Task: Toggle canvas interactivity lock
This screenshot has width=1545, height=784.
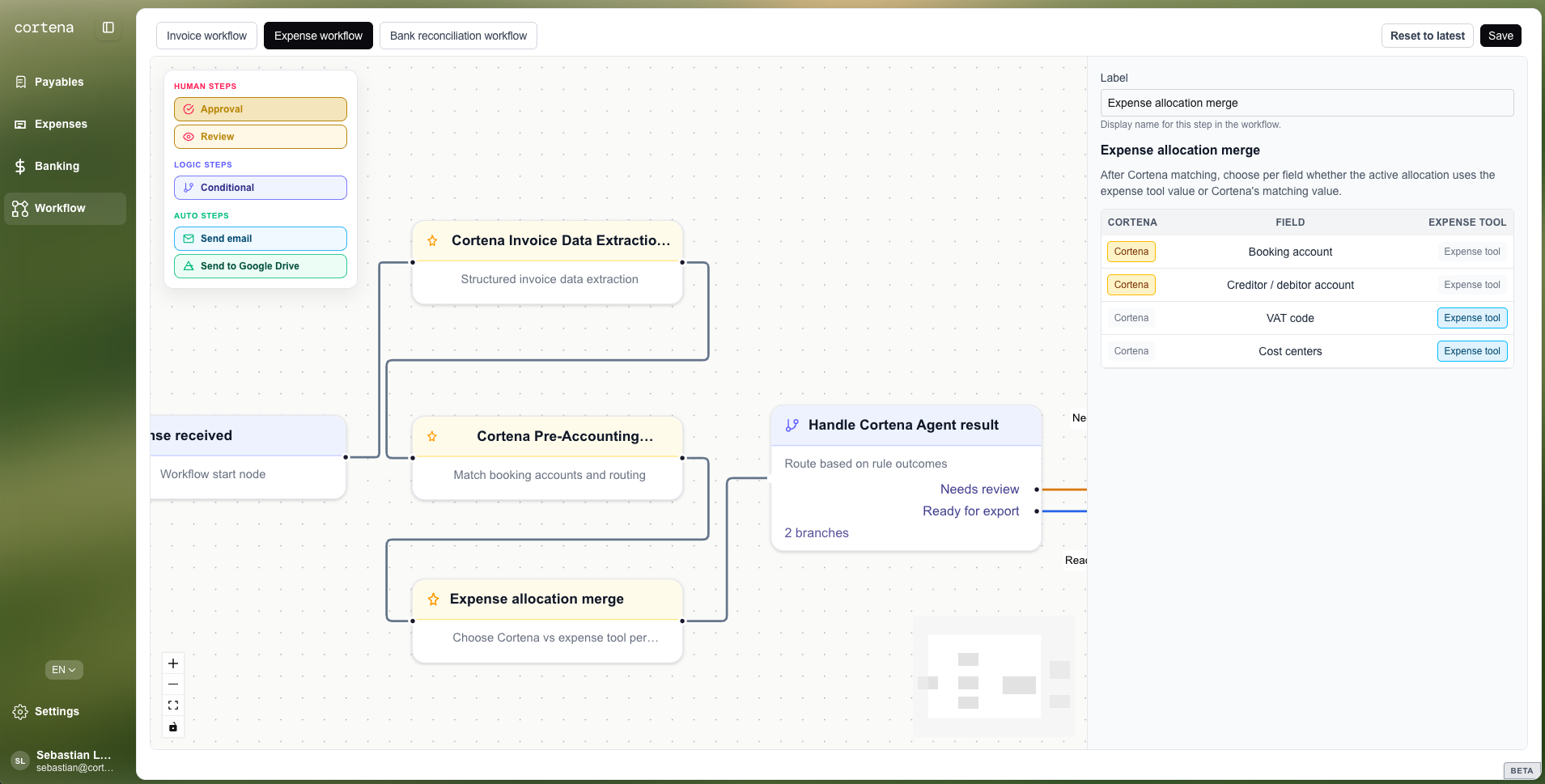Action: pyautogui.click(x=173, y=727)
